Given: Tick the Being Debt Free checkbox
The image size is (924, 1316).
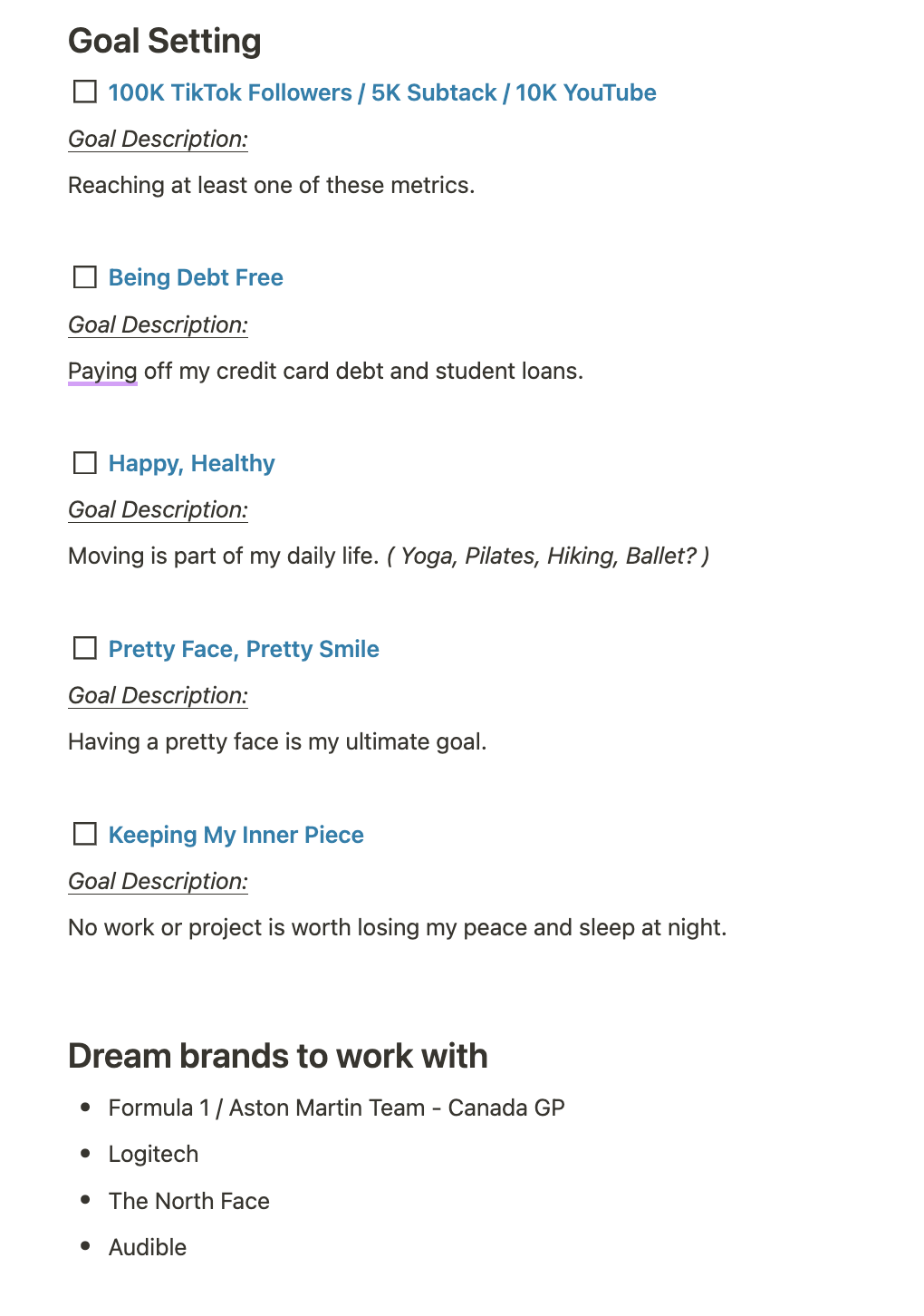Looking at the screenshot, I should pos(85,277).
